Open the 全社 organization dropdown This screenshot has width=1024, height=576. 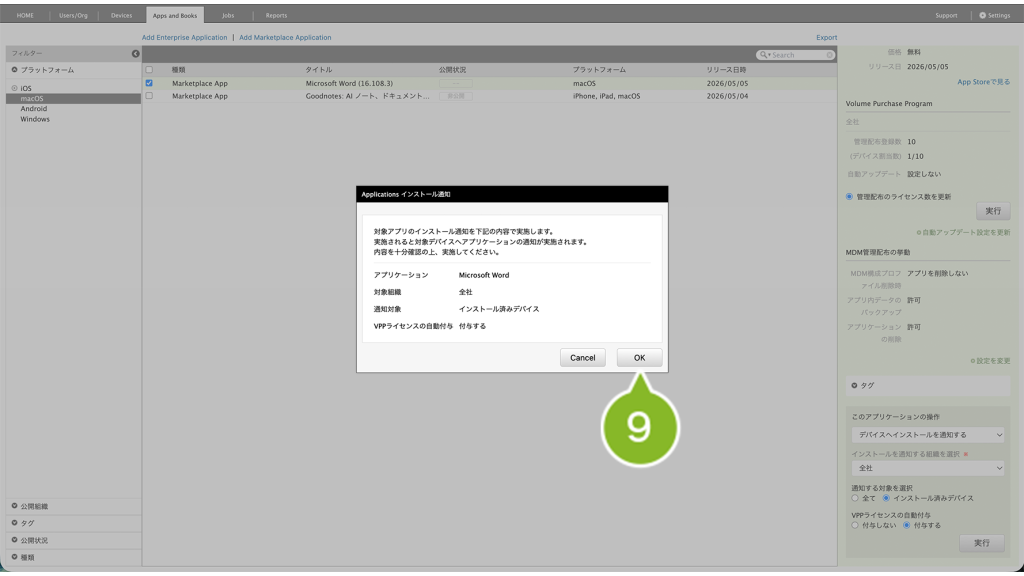(928, 468)
